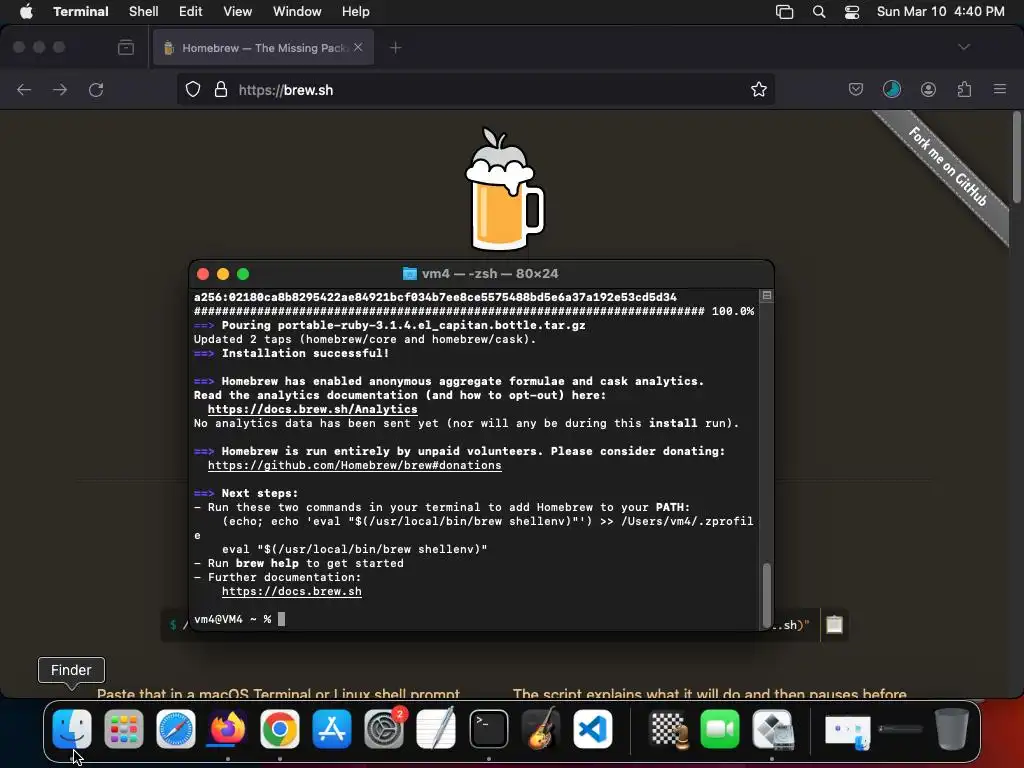Click the 'Installation successful!' line in Terminal

click(305, 353)
